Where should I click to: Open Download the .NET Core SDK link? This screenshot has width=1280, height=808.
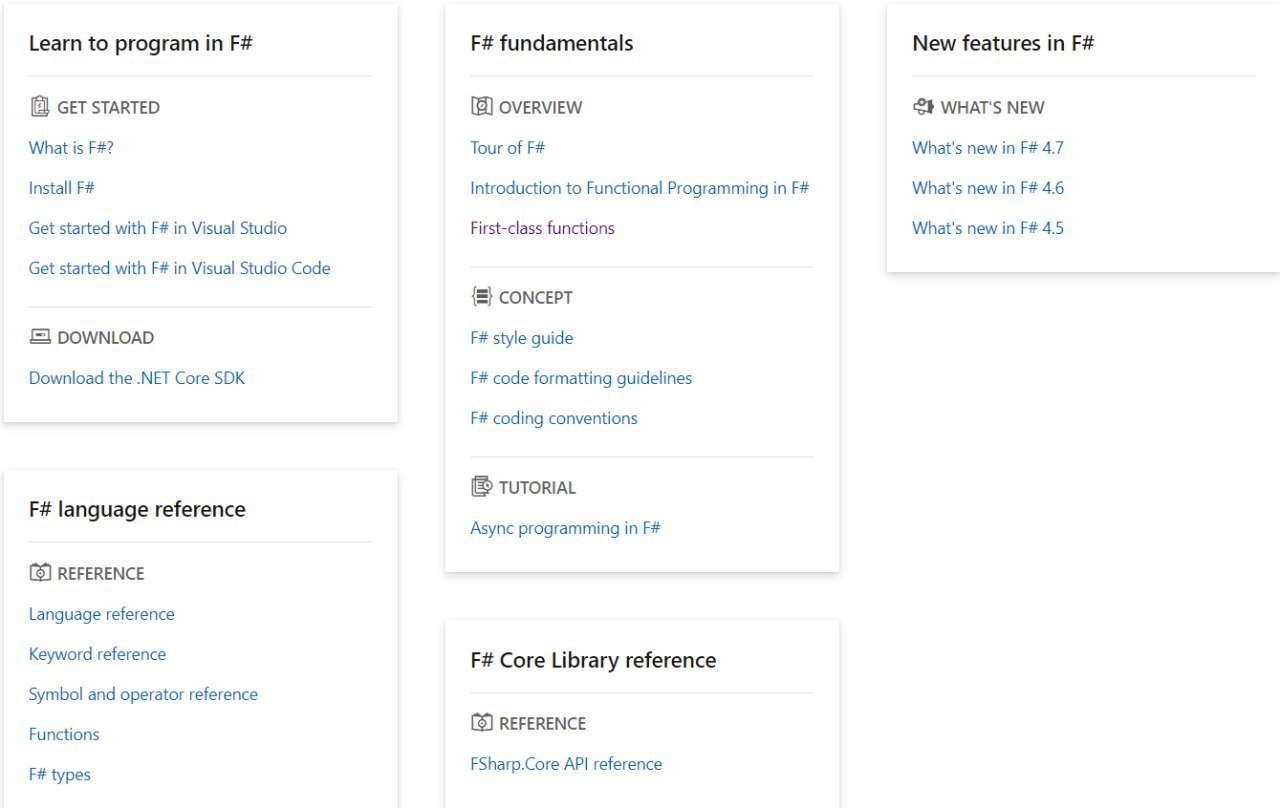(x=137, y=378)
